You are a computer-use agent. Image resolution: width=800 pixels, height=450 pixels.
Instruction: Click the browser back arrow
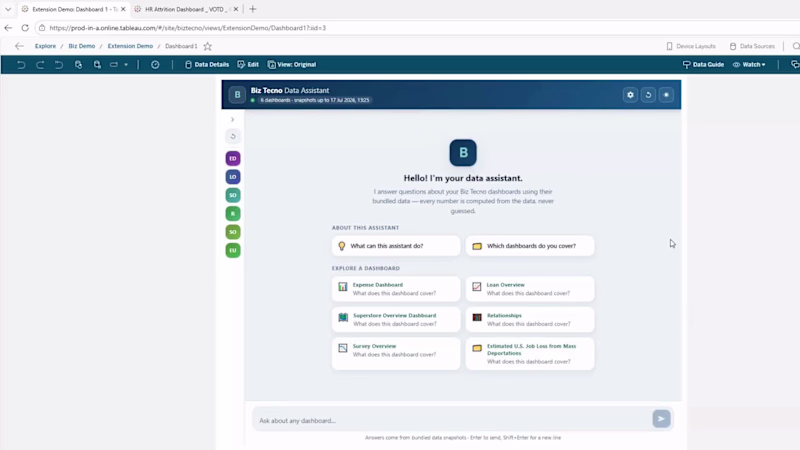coord(8,28)
